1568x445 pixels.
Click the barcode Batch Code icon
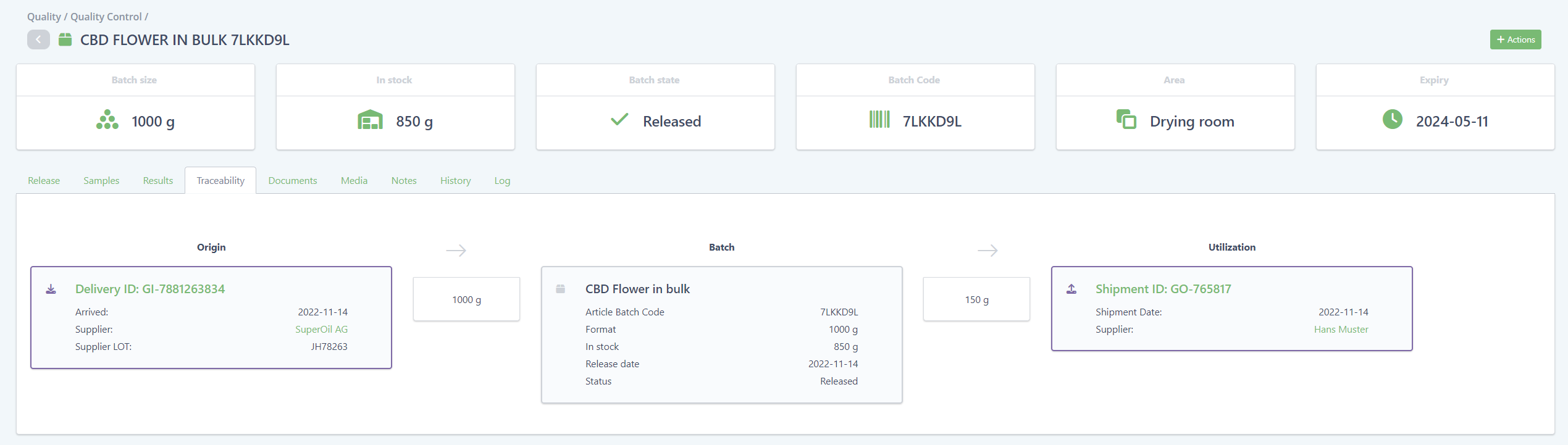879,120
